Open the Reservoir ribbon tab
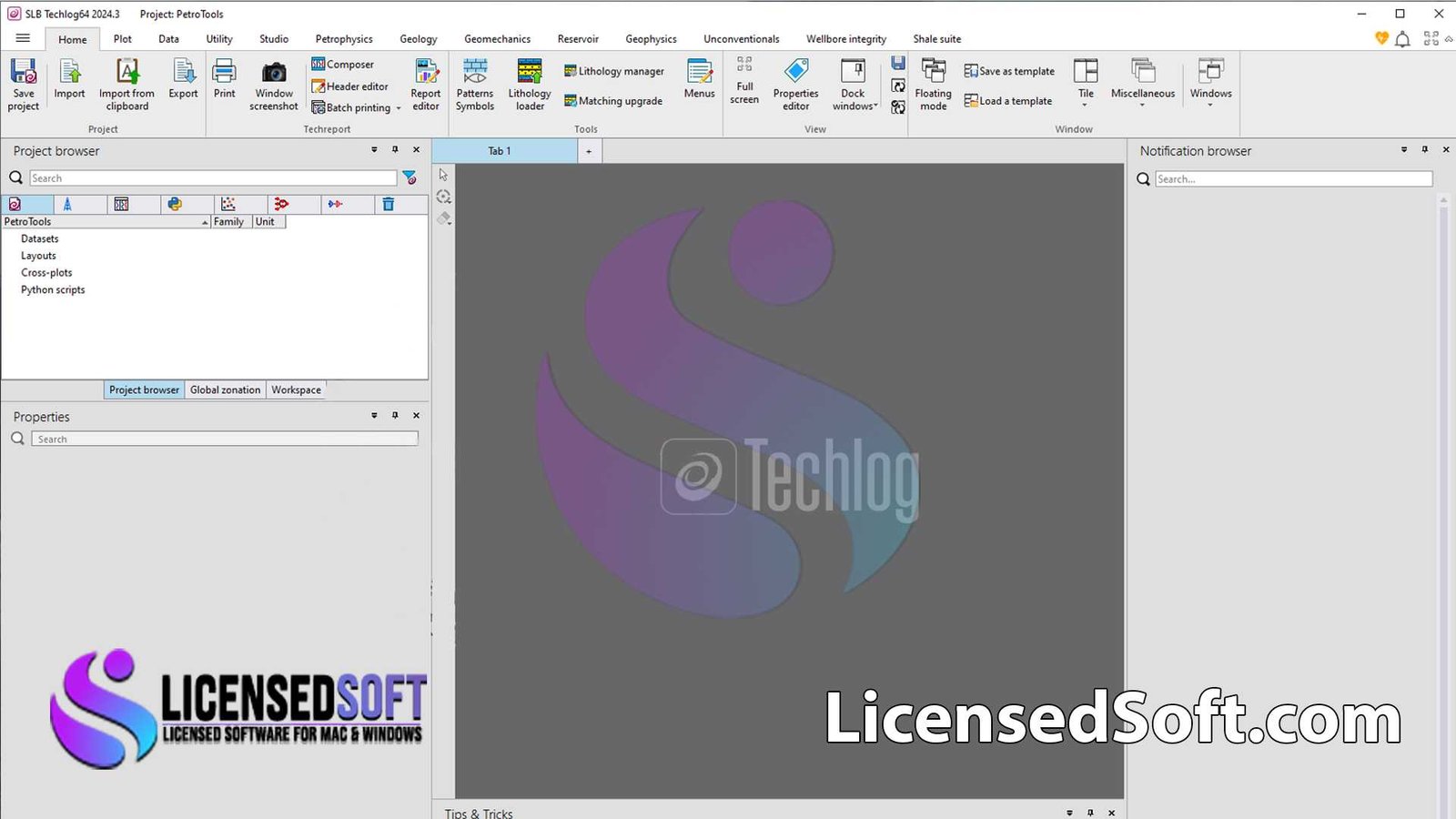This screenshot has width=1456, height=819. (578, 39)
